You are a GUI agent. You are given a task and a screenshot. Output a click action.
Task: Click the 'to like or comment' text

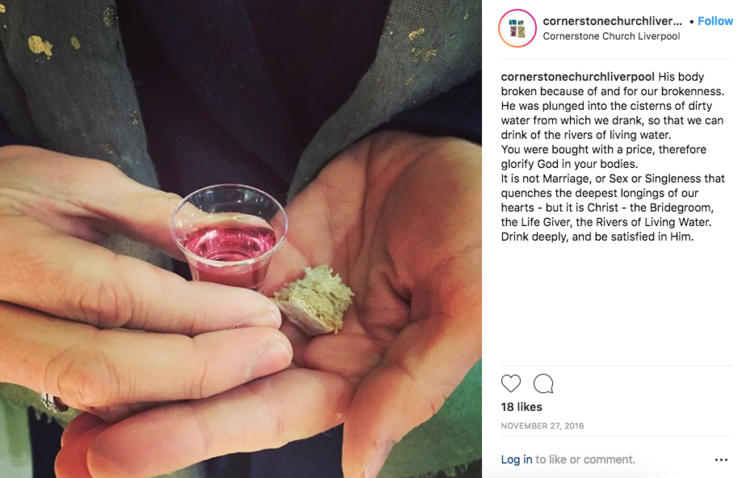585,459
